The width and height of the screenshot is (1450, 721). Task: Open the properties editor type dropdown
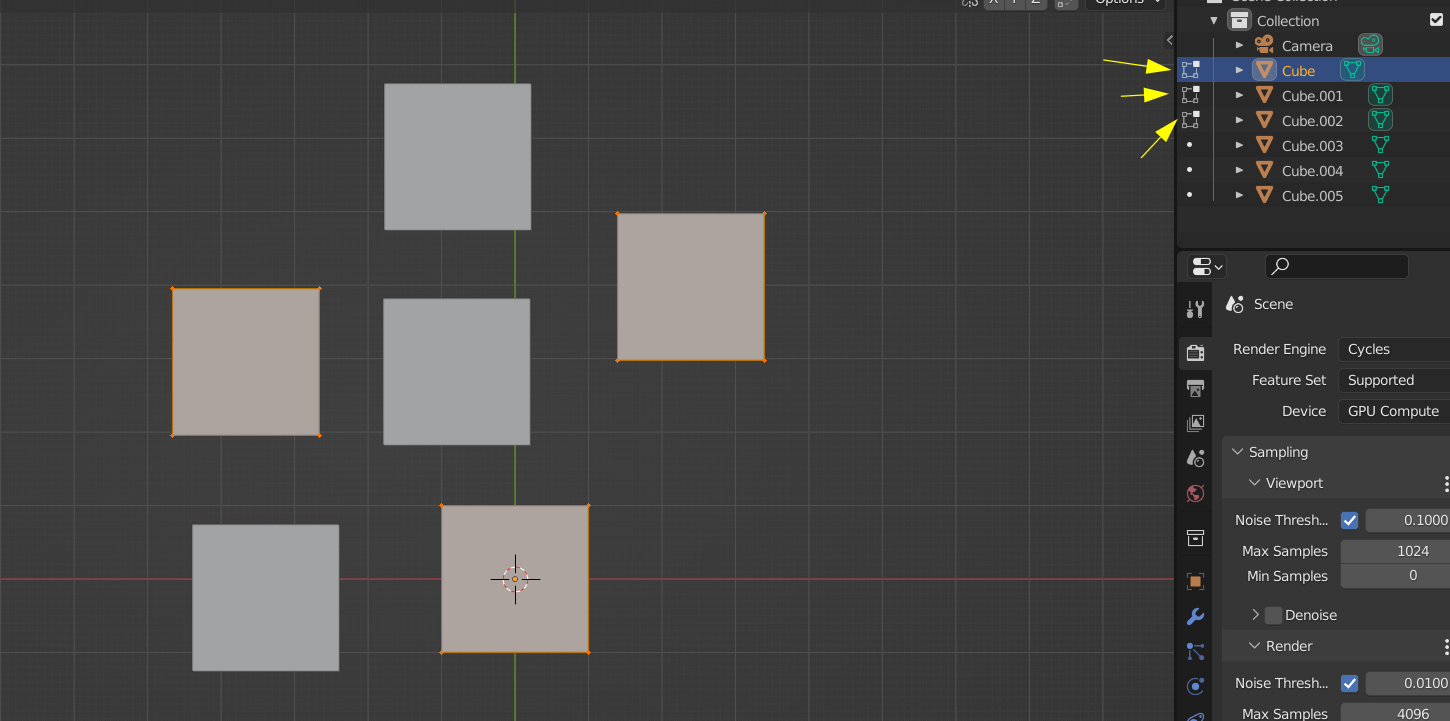coord(1207,266)
